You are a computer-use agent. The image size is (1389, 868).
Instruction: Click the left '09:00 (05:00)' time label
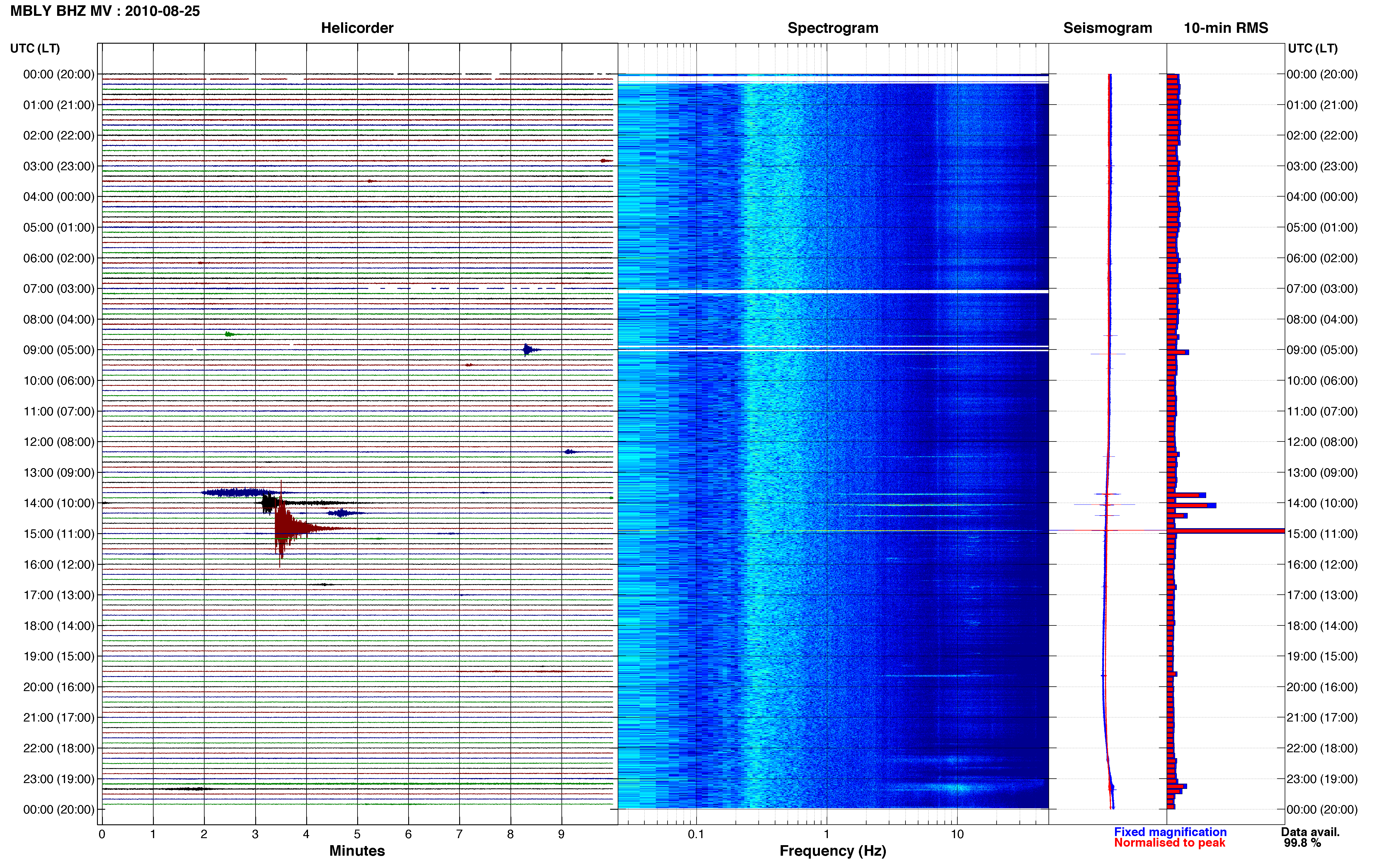(59, 350)
